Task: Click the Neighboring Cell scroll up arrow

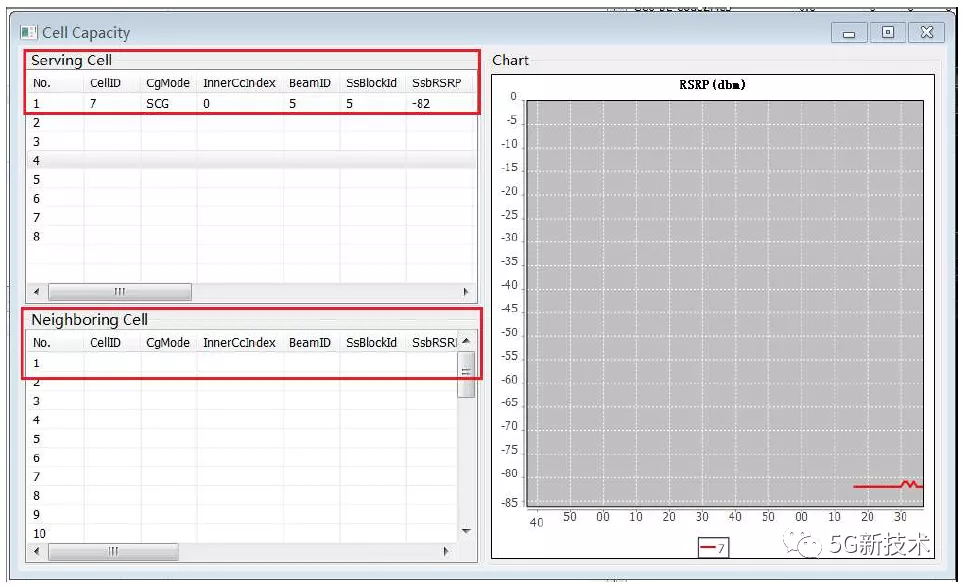Action: point(466,341)
